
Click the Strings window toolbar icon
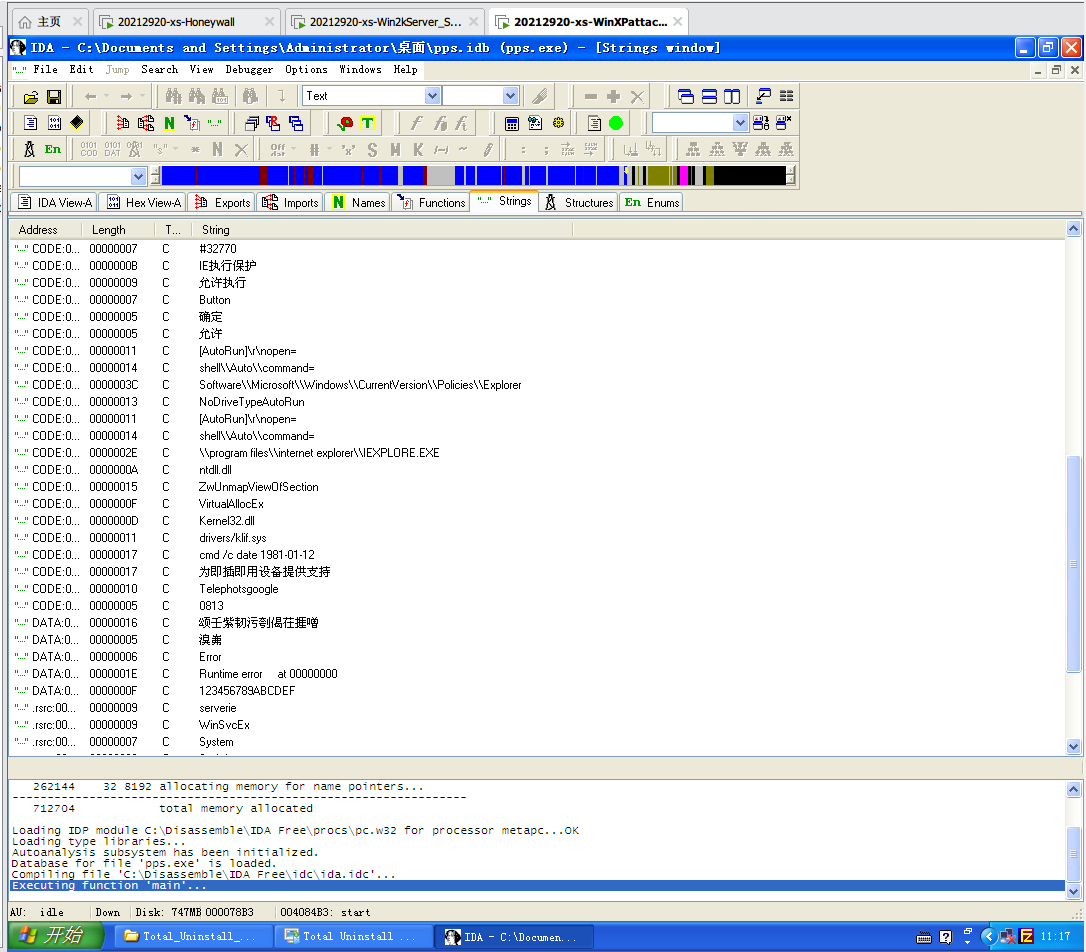[x=215, y=123]
